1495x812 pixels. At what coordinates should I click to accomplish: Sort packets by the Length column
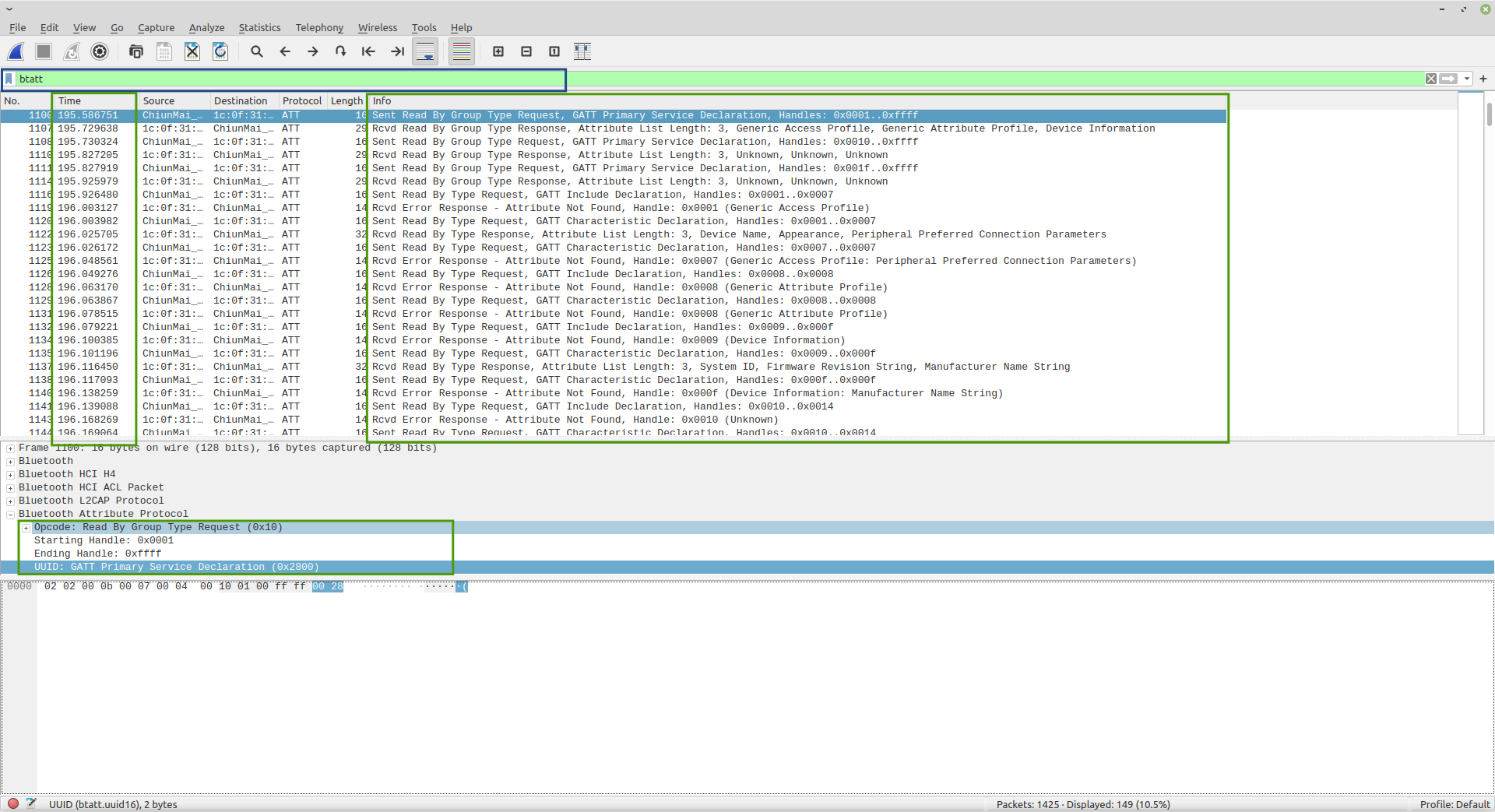coord(346,101)
